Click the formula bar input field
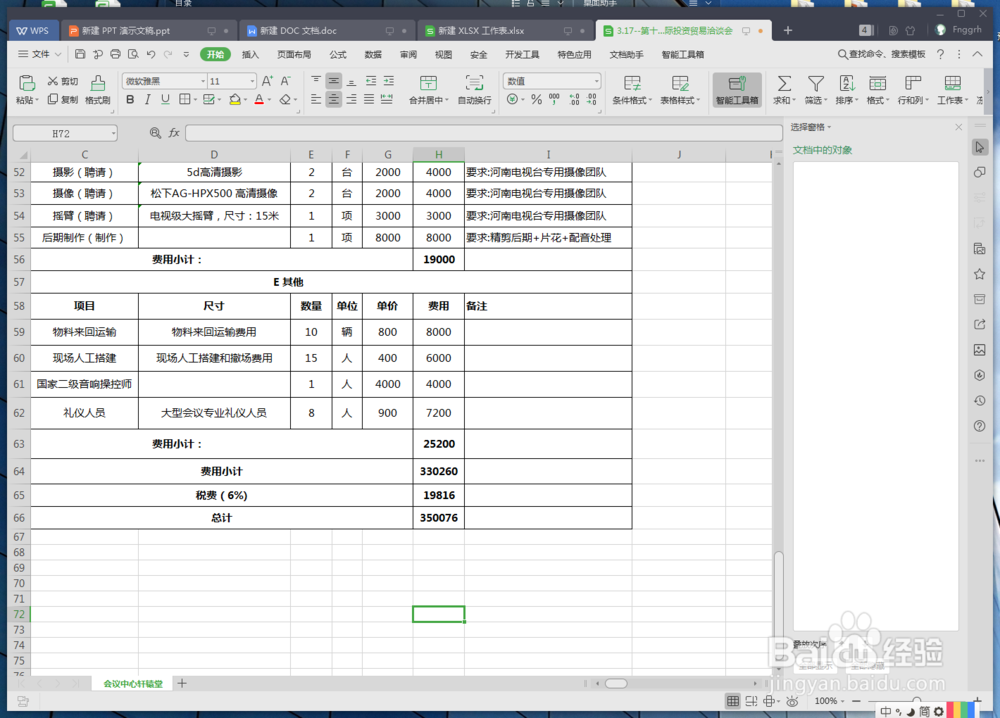This screenshot has width=1000, height=718. pyautogui.click(x=483, y=133)
